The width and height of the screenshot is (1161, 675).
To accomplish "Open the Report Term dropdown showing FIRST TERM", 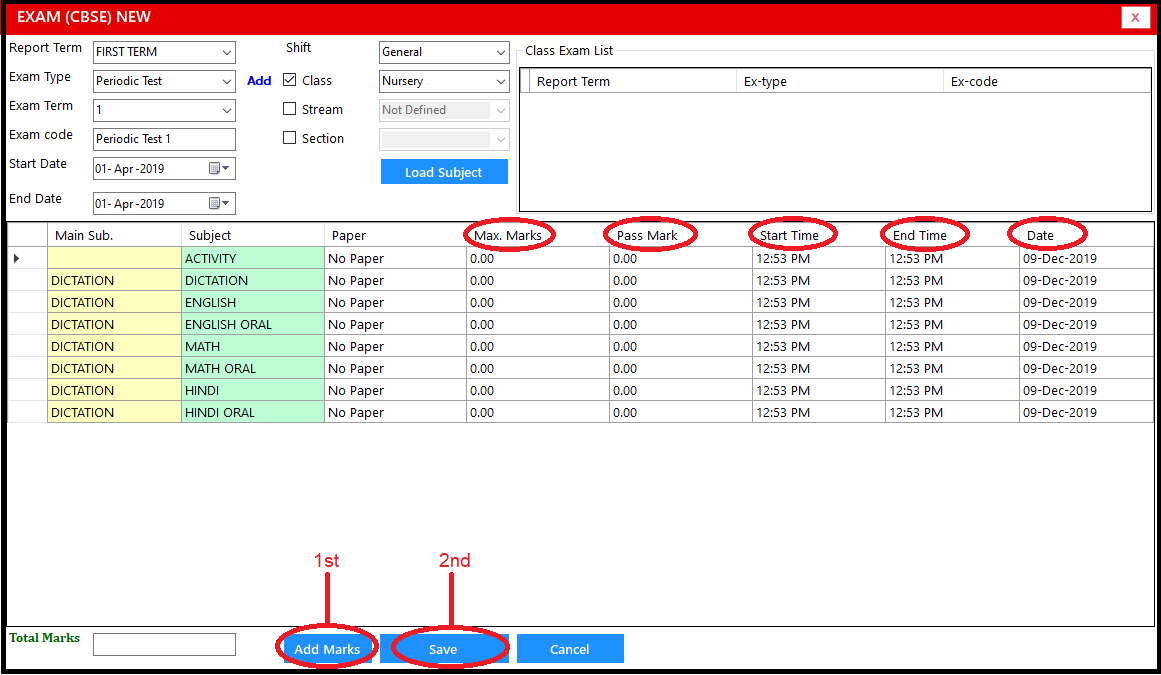I will [164, 52].
